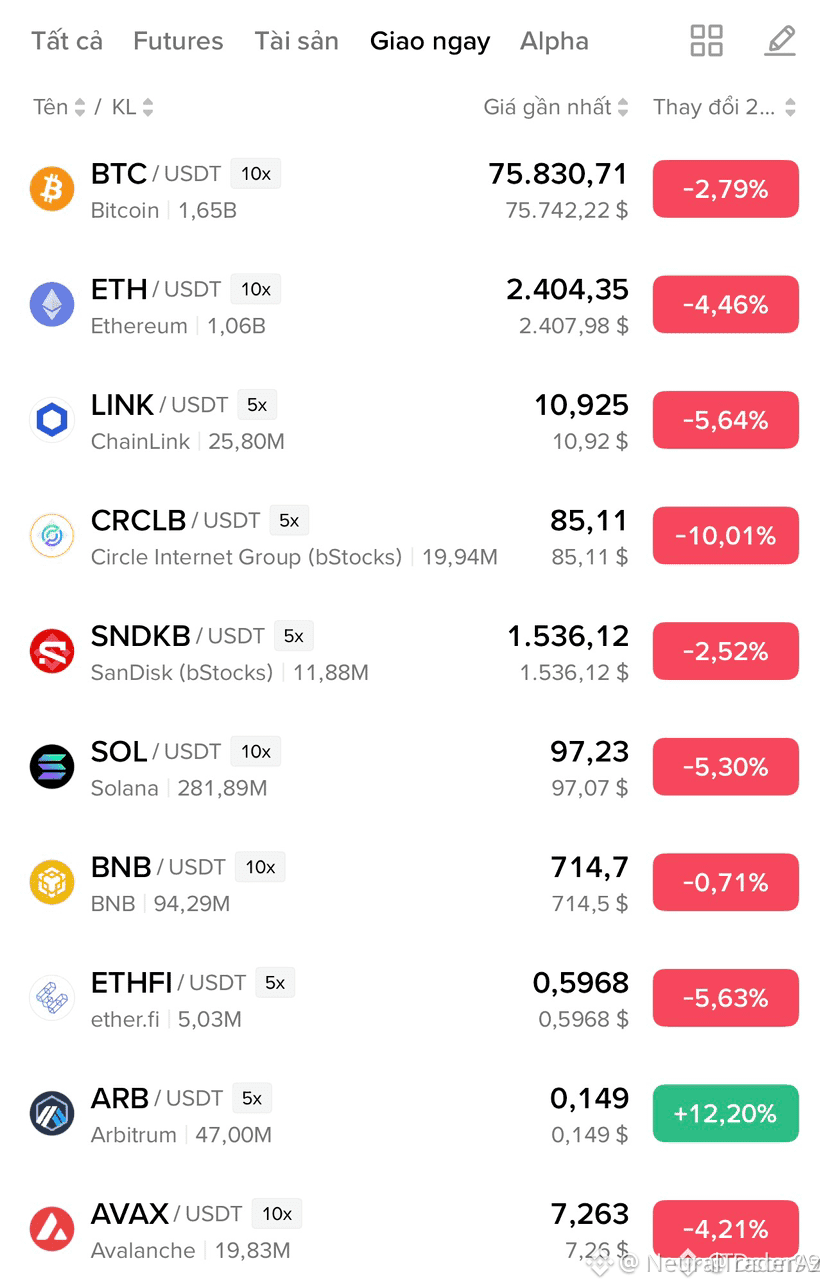Sort by Giá gần nhất price
The width and height of the screenshot is (828, 1288).
coord(556,107)
